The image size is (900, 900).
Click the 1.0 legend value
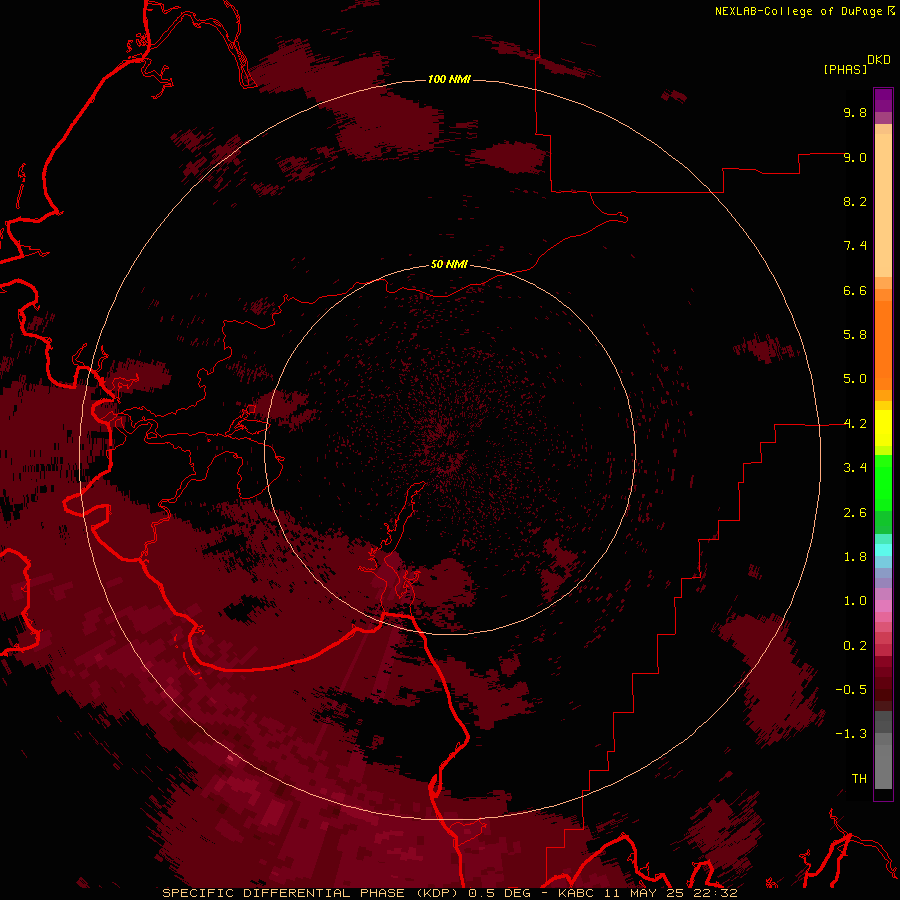(x=855, y=601)
